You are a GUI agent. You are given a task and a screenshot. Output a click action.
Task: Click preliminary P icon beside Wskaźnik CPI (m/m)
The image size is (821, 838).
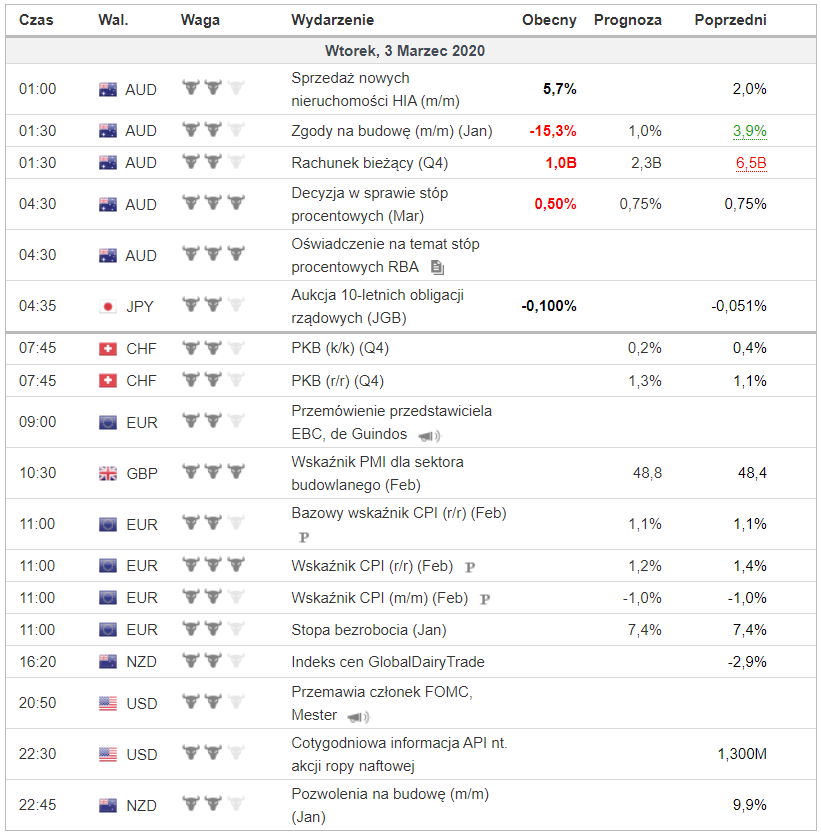(485, 599)
